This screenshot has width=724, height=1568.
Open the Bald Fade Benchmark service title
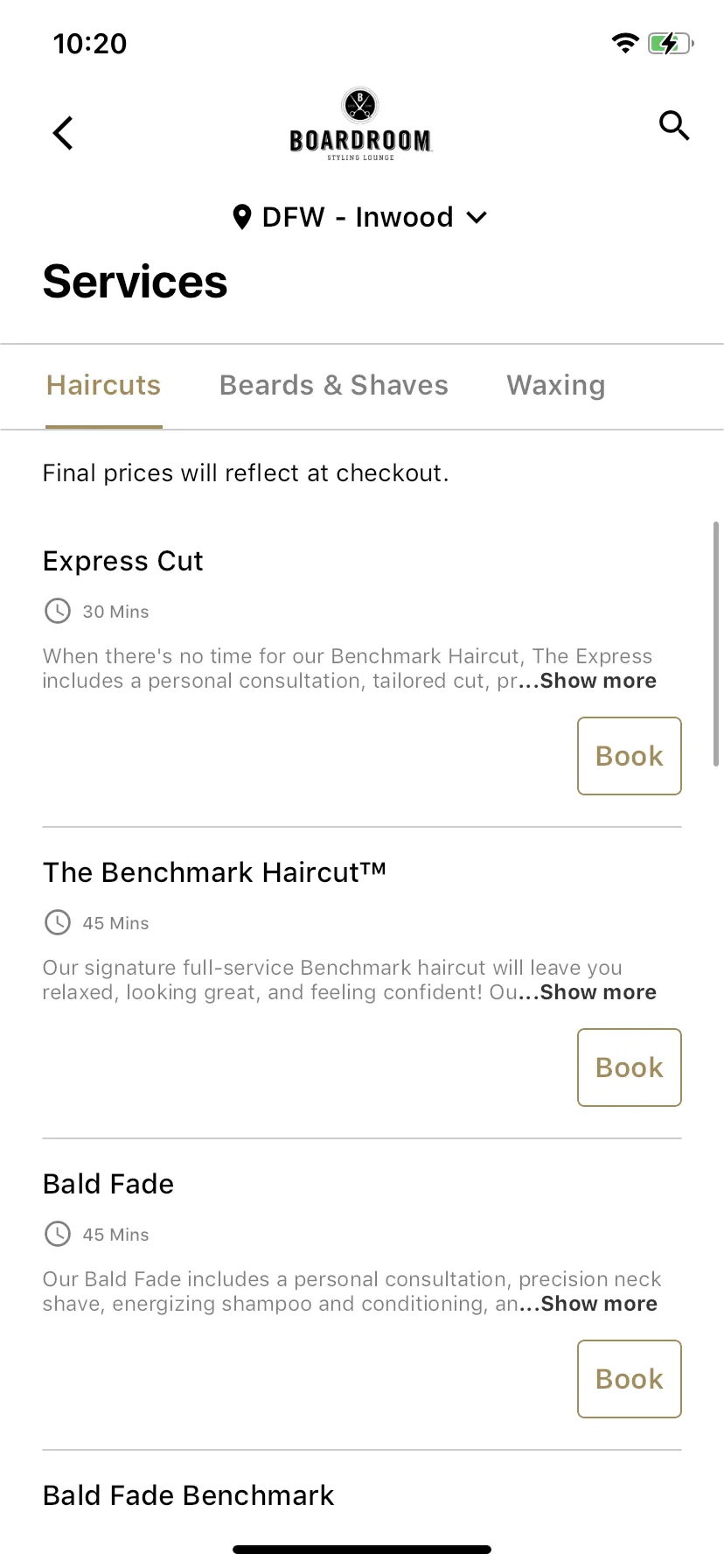tap(189, 1495)
